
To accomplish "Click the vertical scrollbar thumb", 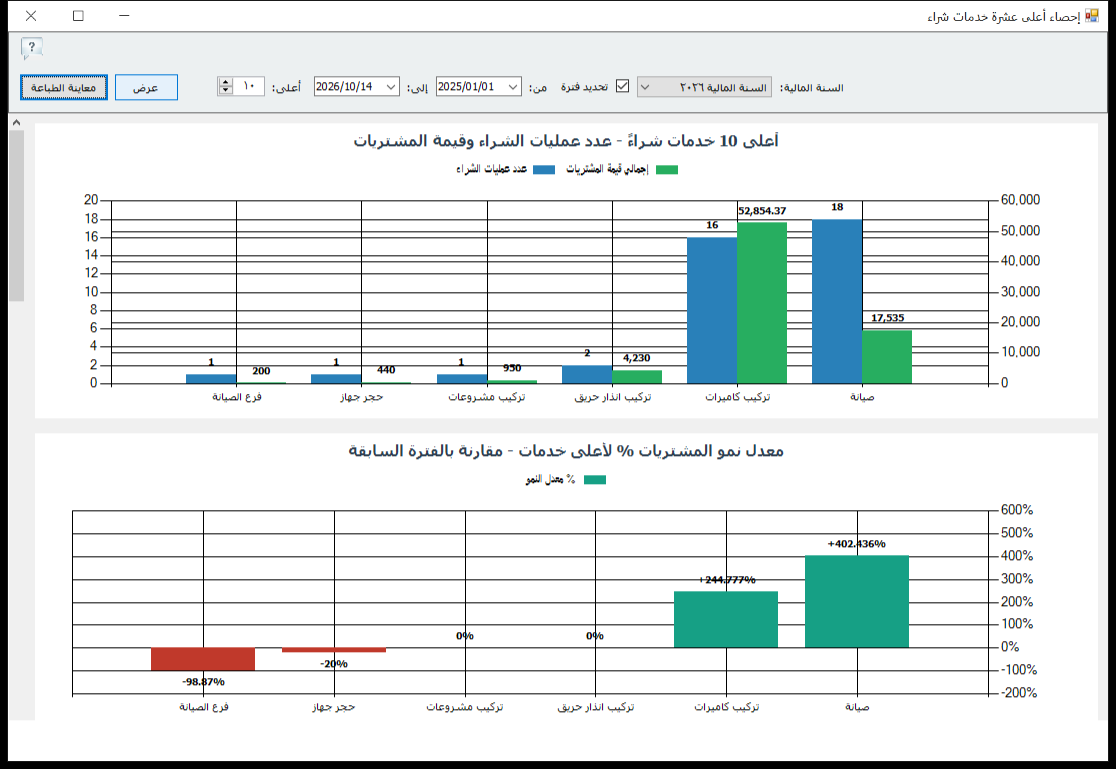I will (16, 215).
